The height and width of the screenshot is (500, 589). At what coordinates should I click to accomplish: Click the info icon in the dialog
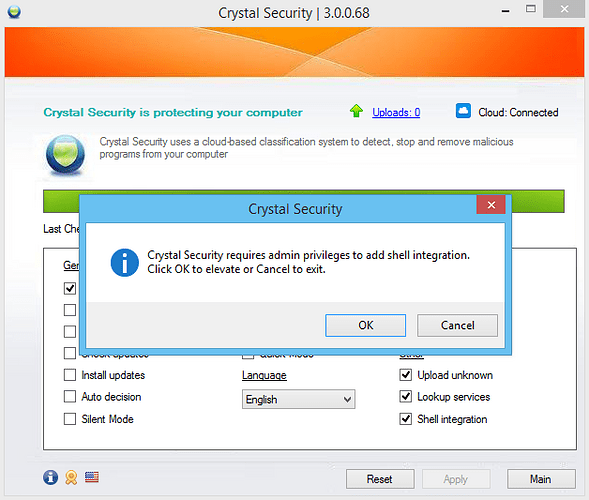[125, 263]
